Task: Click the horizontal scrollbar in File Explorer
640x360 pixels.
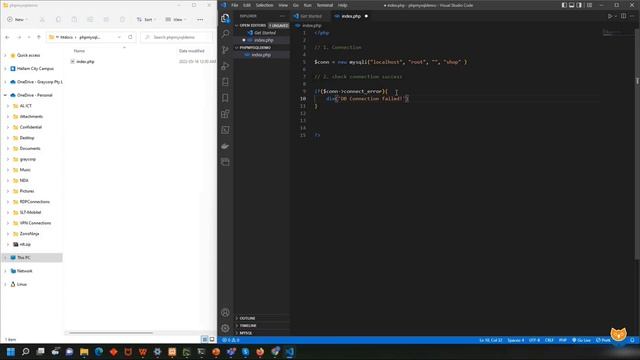Action: [111, 333]
